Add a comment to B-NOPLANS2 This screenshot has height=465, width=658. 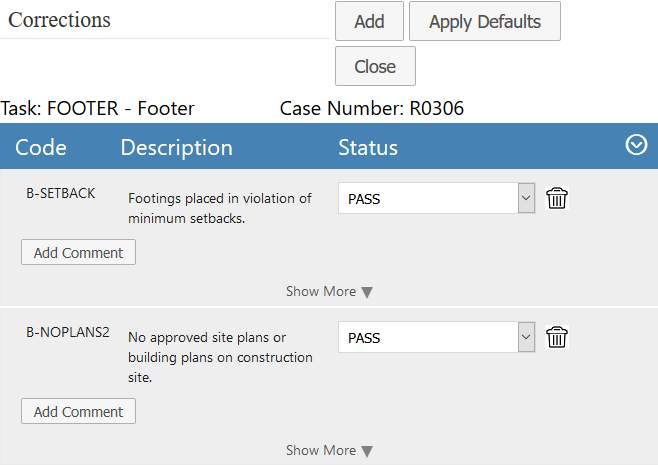point(78,412)
